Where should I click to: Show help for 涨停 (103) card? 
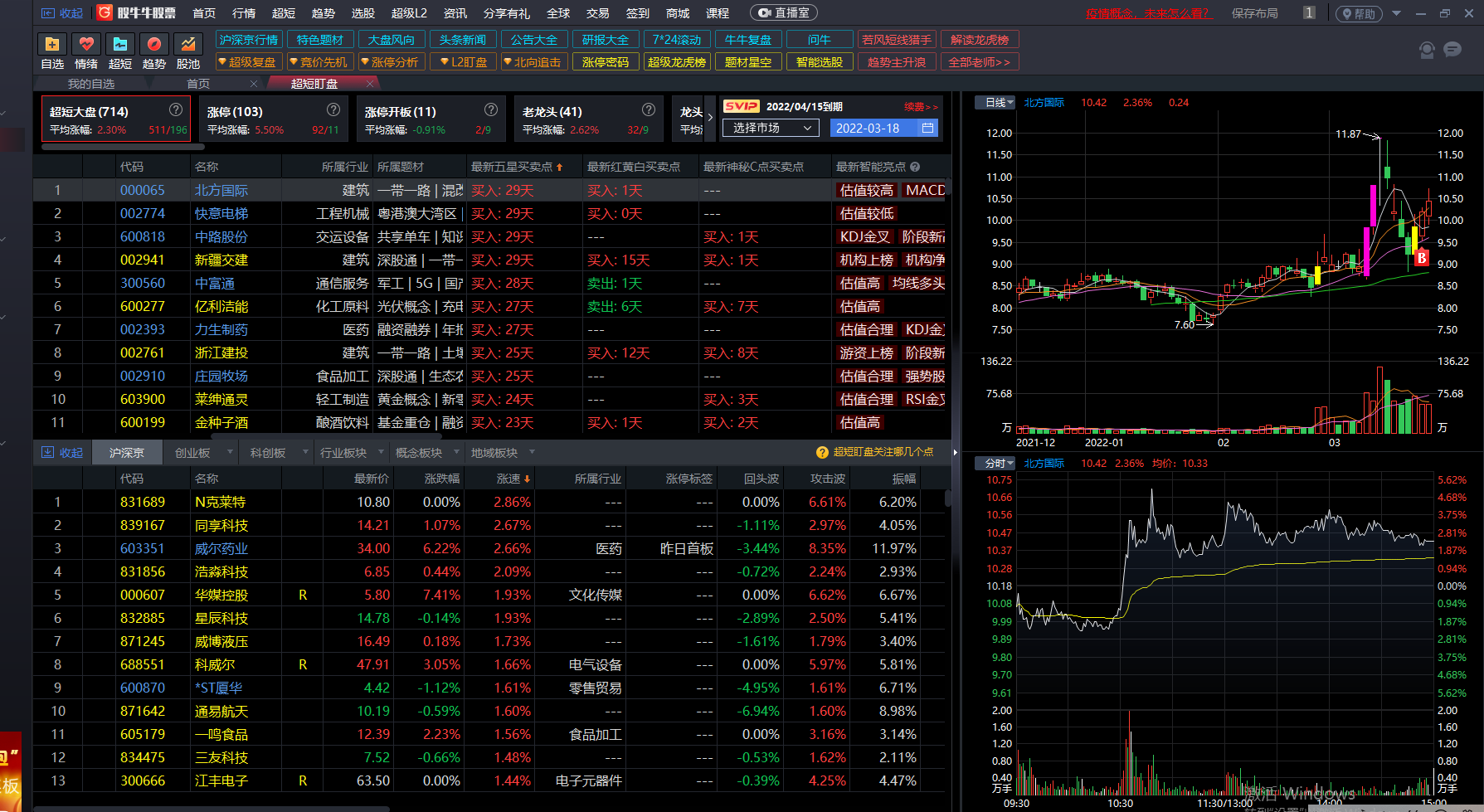click(x=333, y=109)
